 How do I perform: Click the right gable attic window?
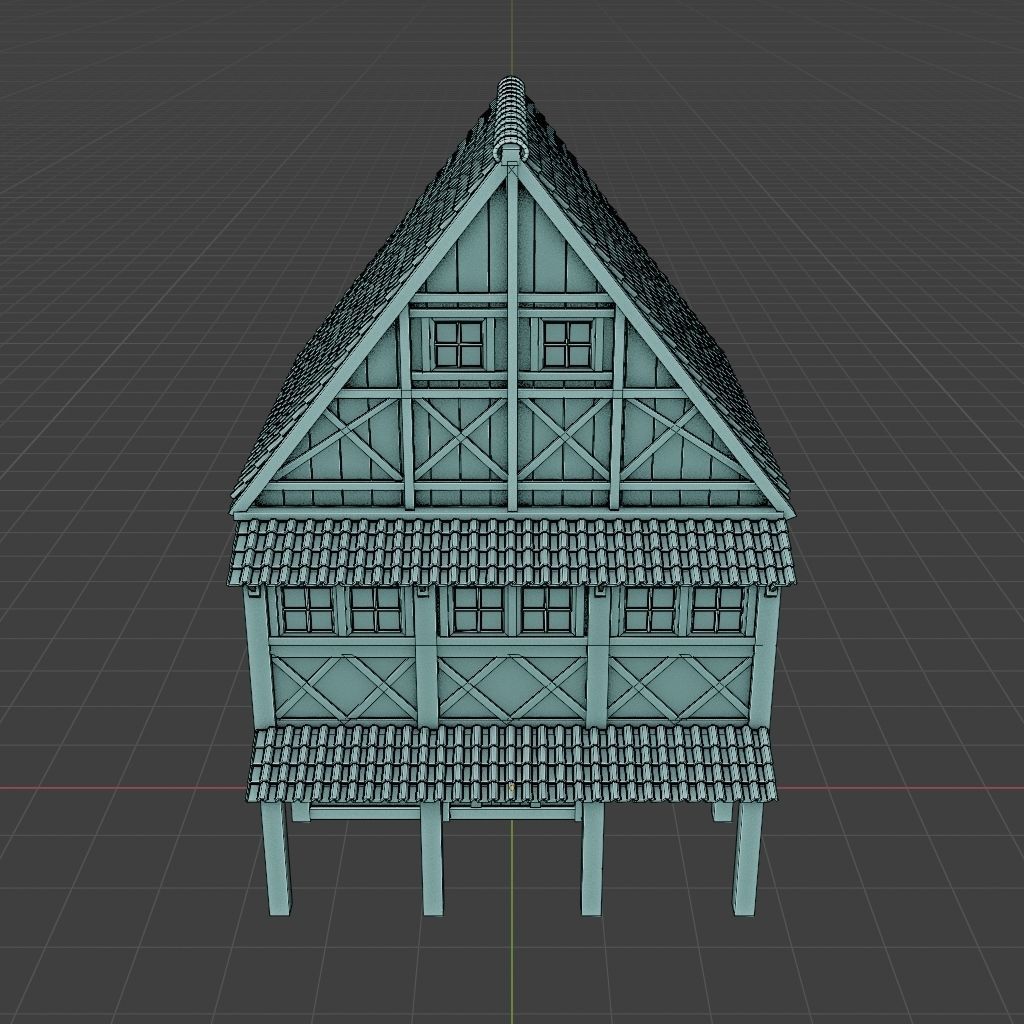[567, 344]
